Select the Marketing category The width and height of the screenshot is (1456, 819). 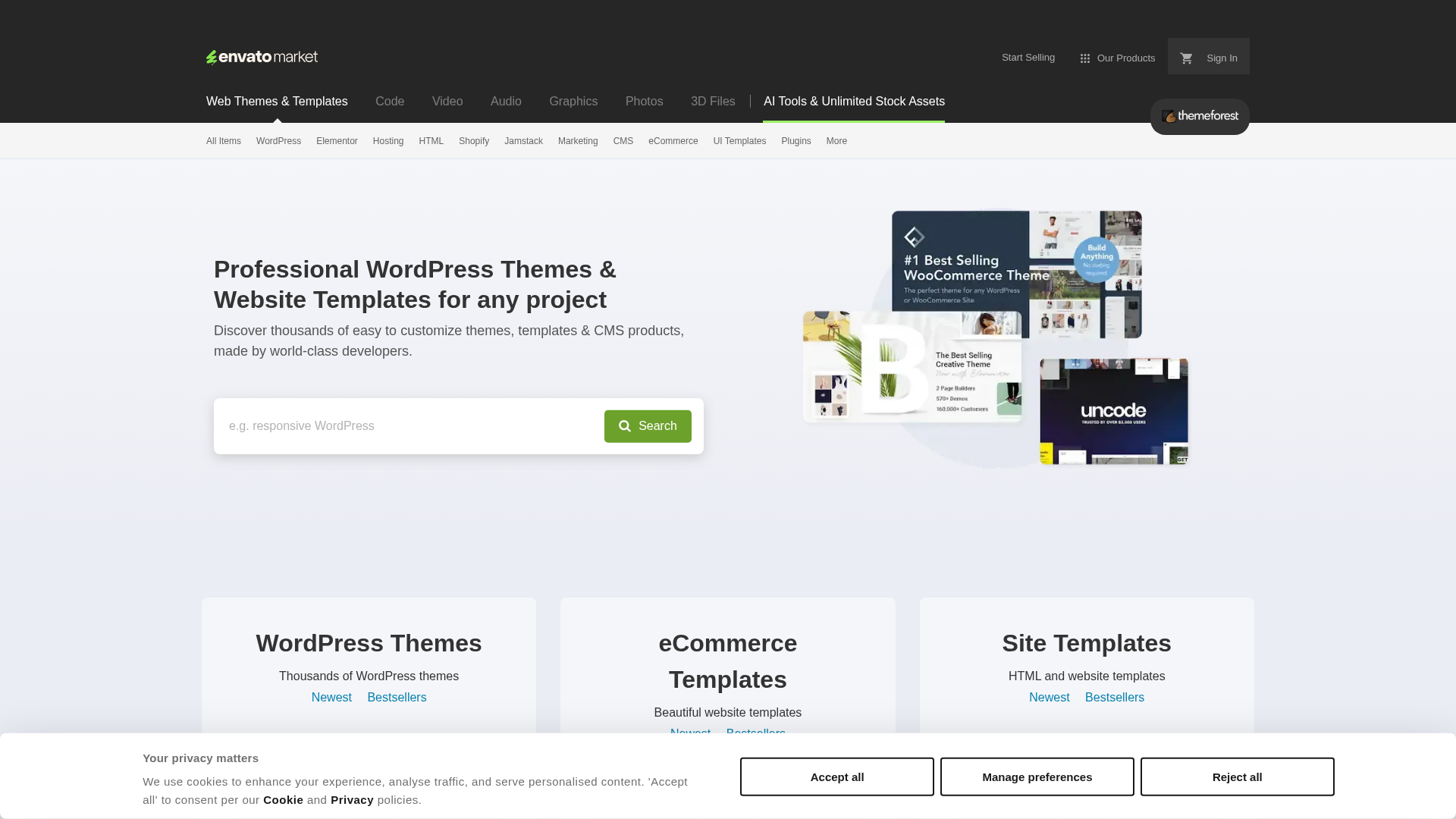[x=578, y=141]
